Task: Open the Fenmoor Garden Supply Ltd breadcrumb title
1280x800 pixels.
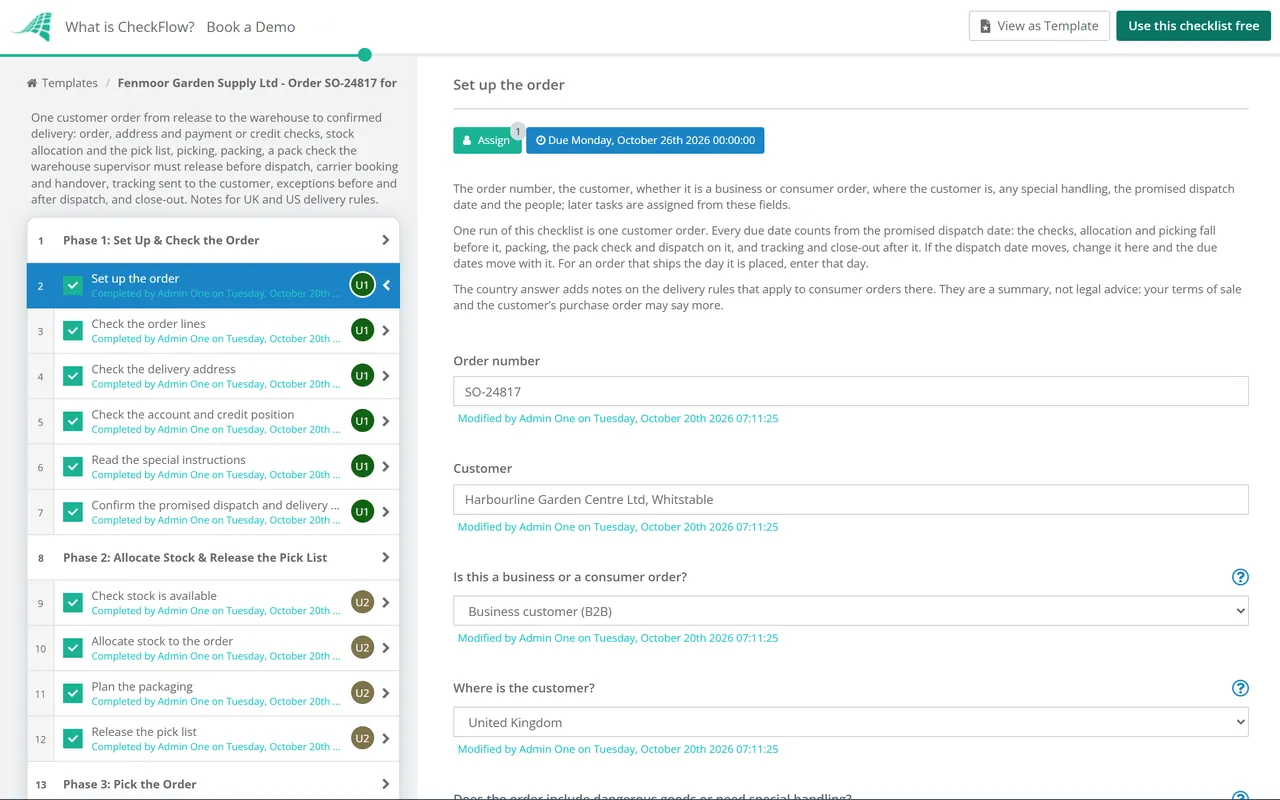Action: [257, 83]
